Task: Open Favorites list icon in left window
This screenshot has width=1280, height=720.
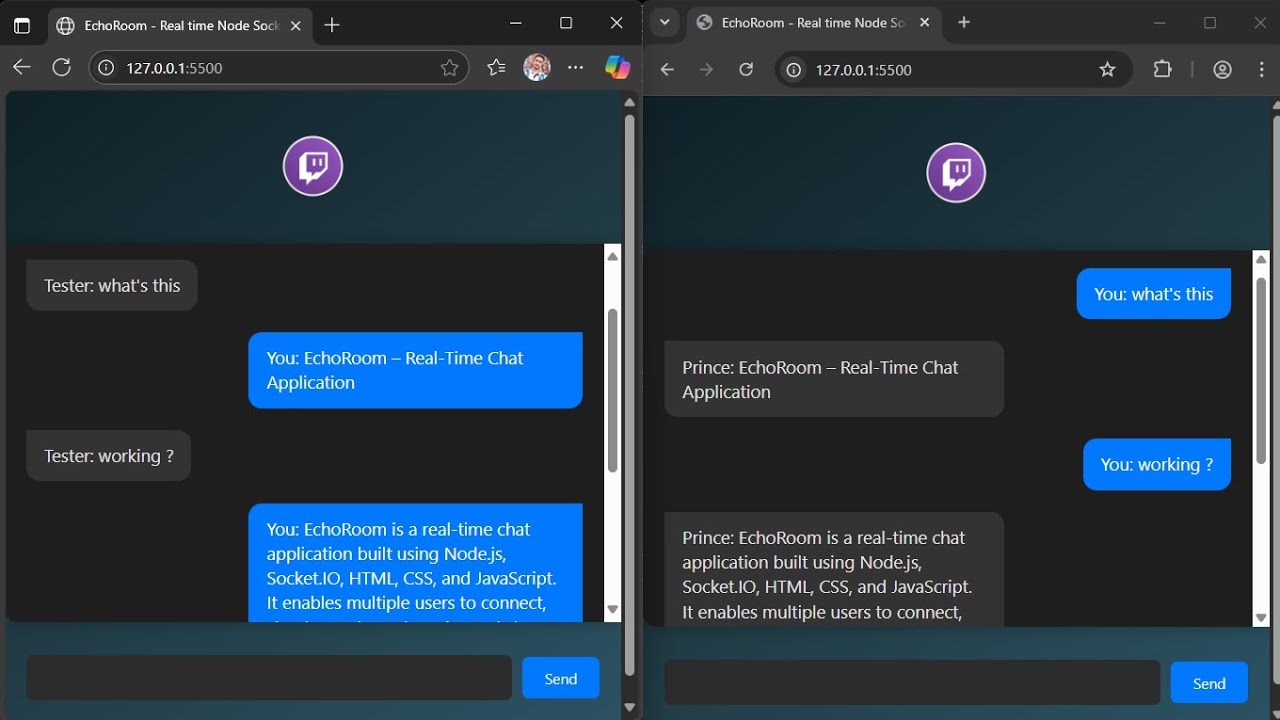Action: (496, 68)
